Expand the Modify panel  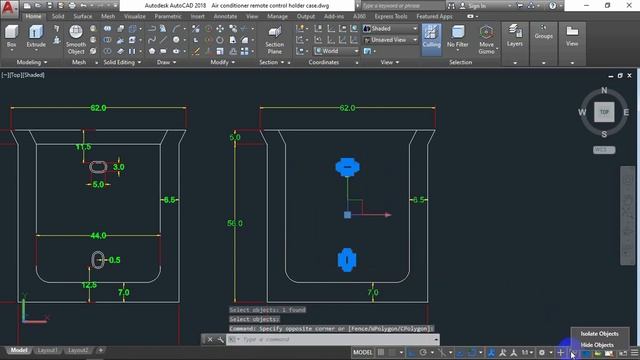(222, 62)
